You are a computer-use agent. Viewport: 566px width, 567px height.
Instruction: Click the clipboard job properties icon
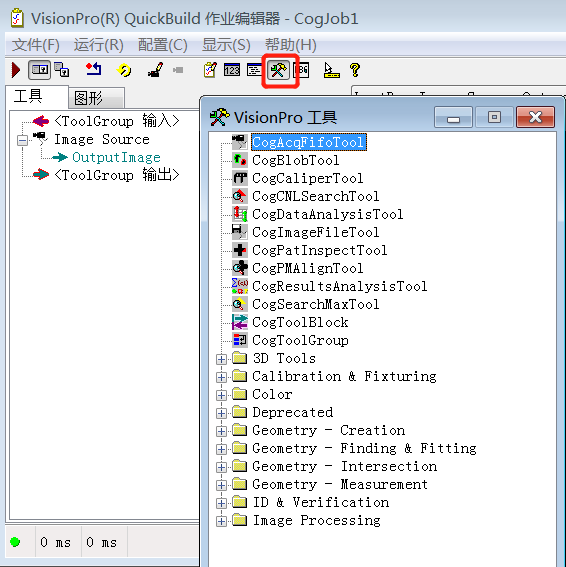coord(210,70)
